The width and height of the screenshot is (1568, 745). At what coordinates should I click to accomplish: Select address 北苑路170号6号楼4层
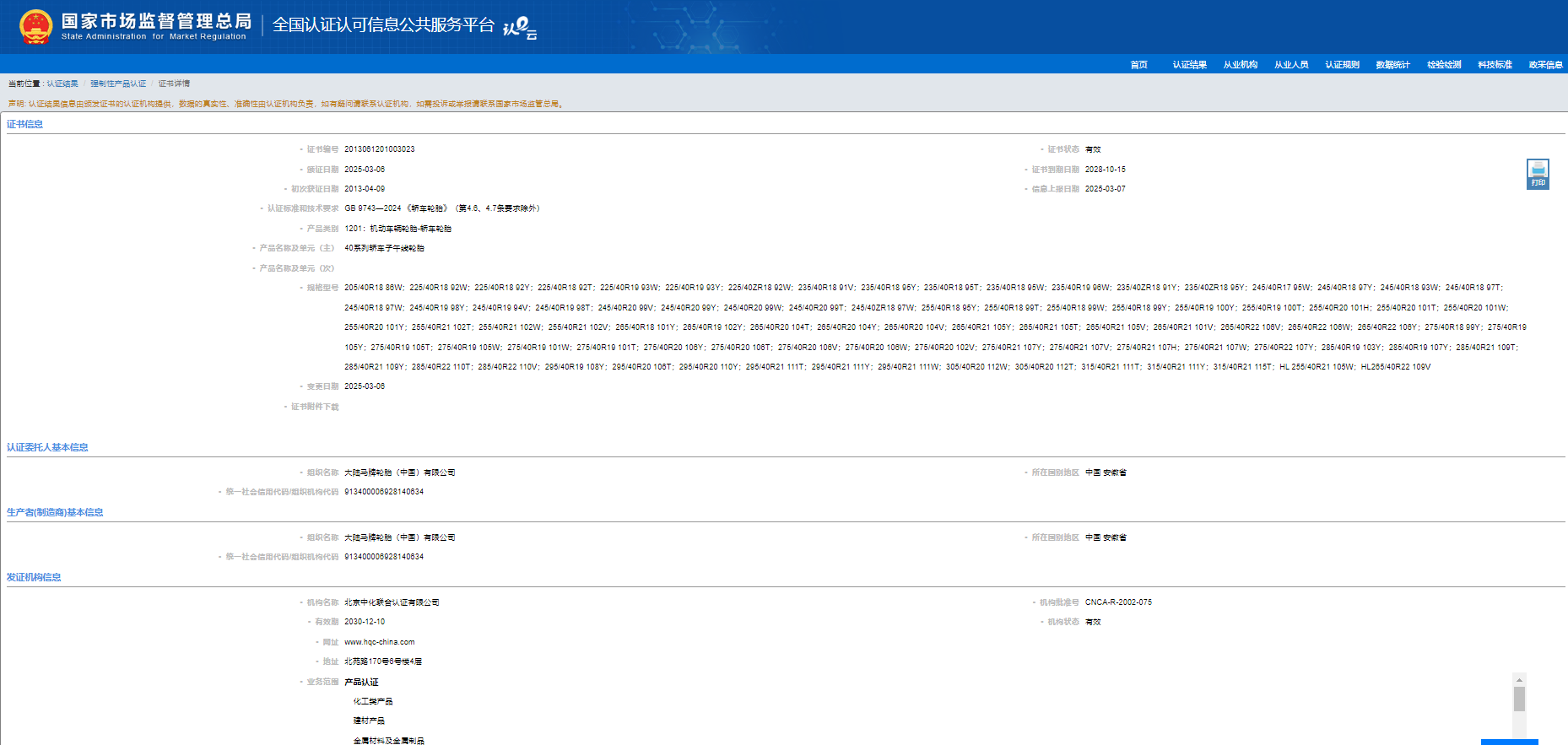click(383, 661)
